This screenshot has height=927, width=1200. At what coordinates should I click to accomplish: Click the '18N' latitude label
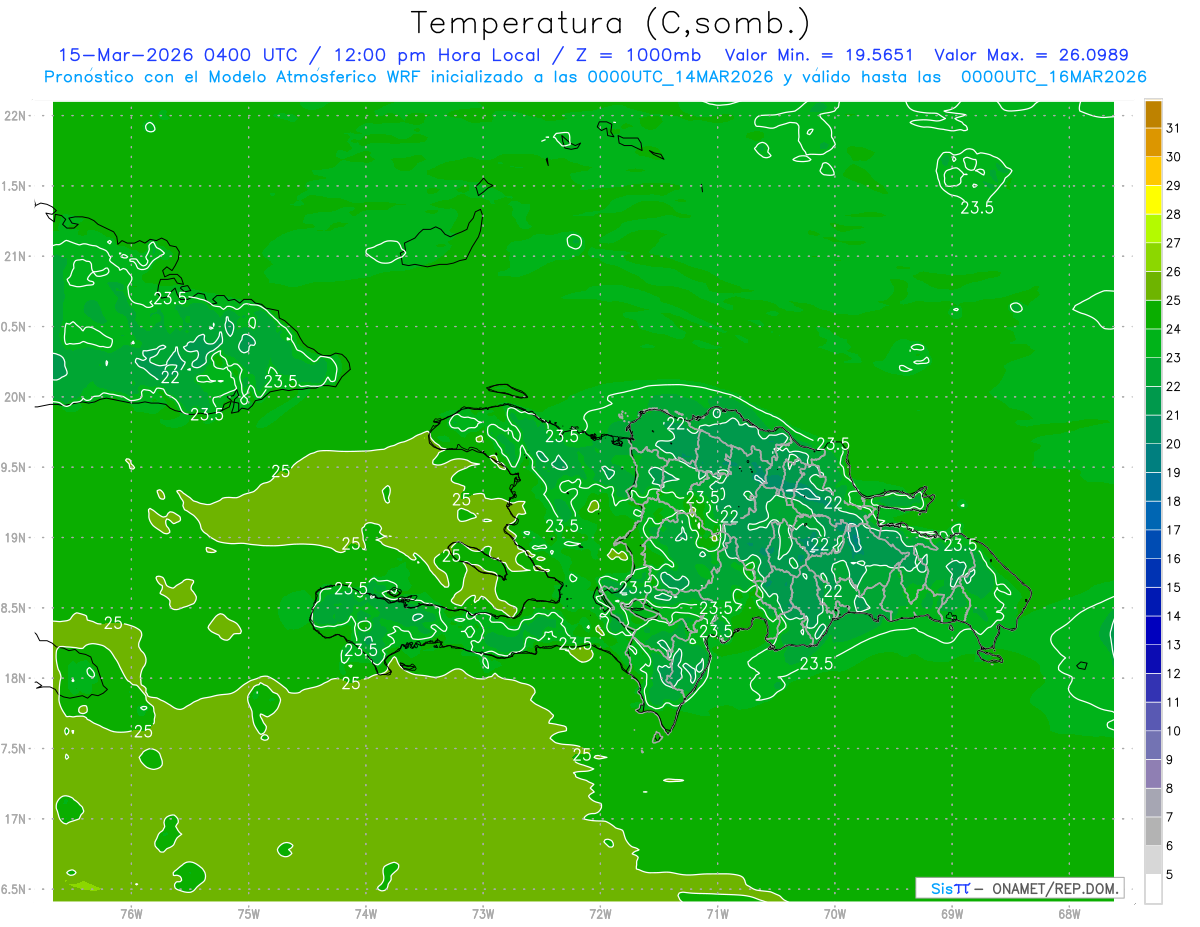[x=16, y=678]
